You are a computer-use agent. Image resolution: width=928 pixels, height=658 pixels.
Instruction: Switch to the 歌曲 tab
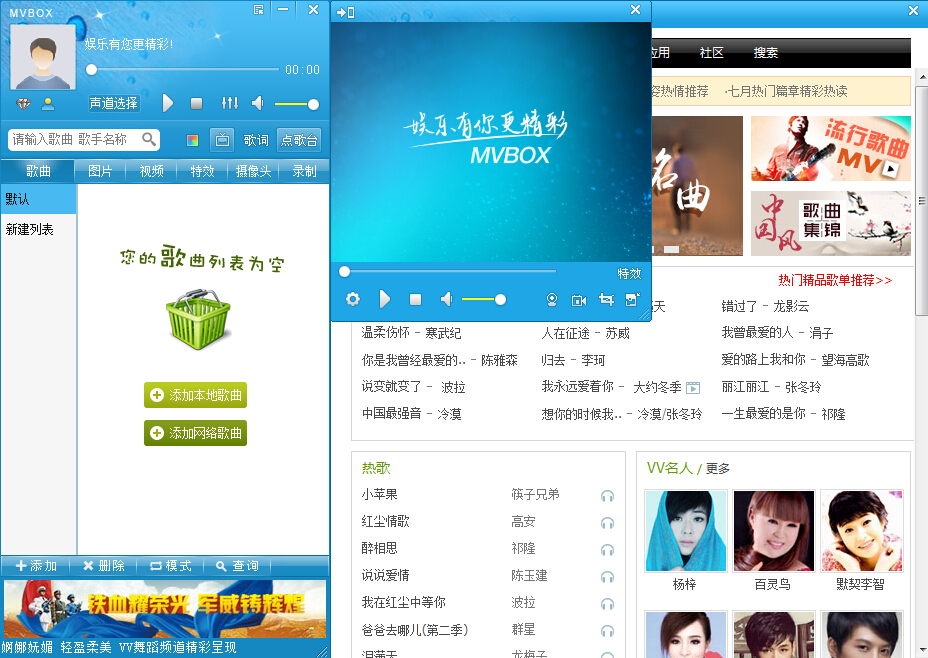pyautogui.click(x=38, y=172)
